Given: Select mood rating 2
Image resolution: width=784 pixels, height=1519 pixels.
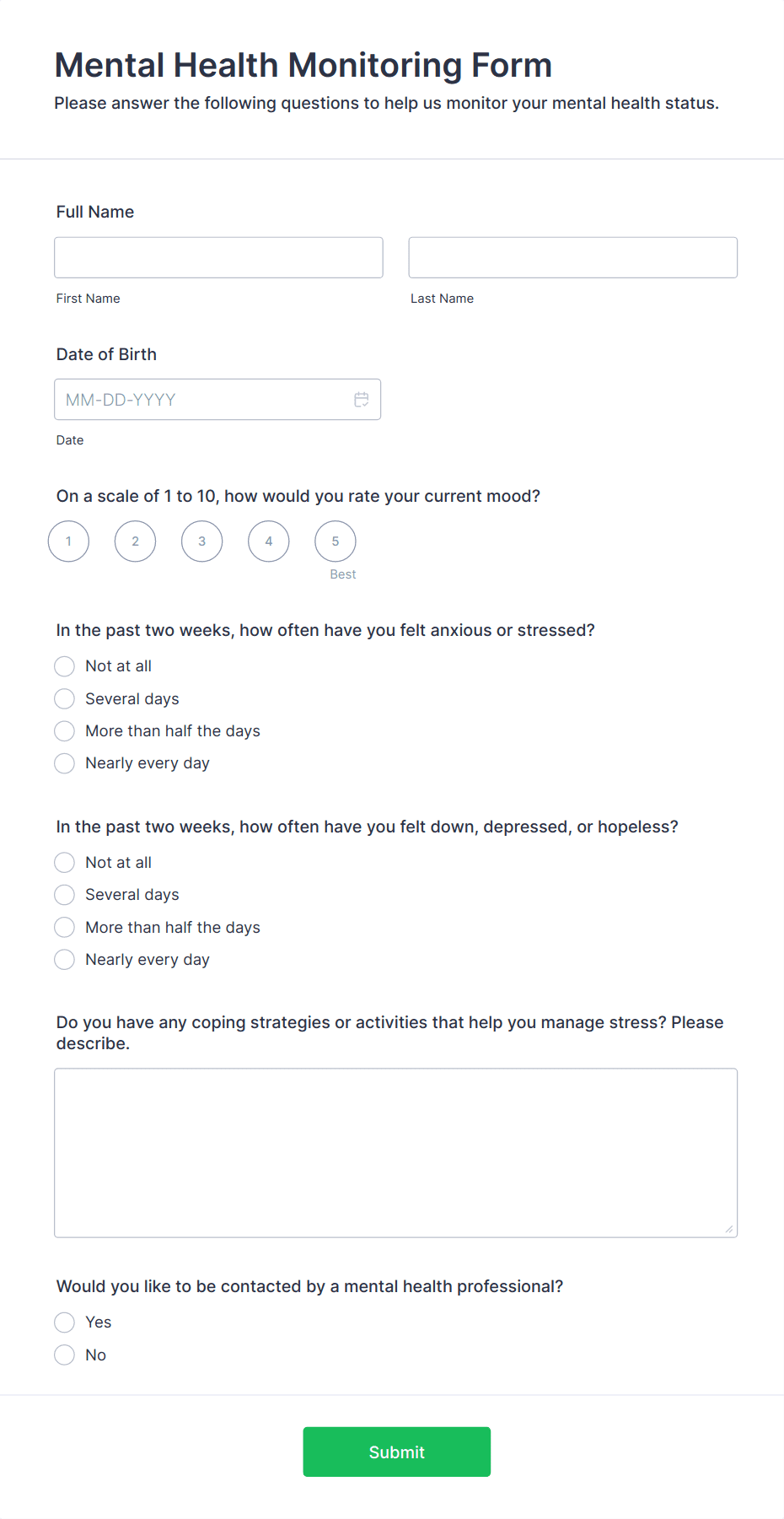Looking at the screenshot, I should tap(135, 541).
